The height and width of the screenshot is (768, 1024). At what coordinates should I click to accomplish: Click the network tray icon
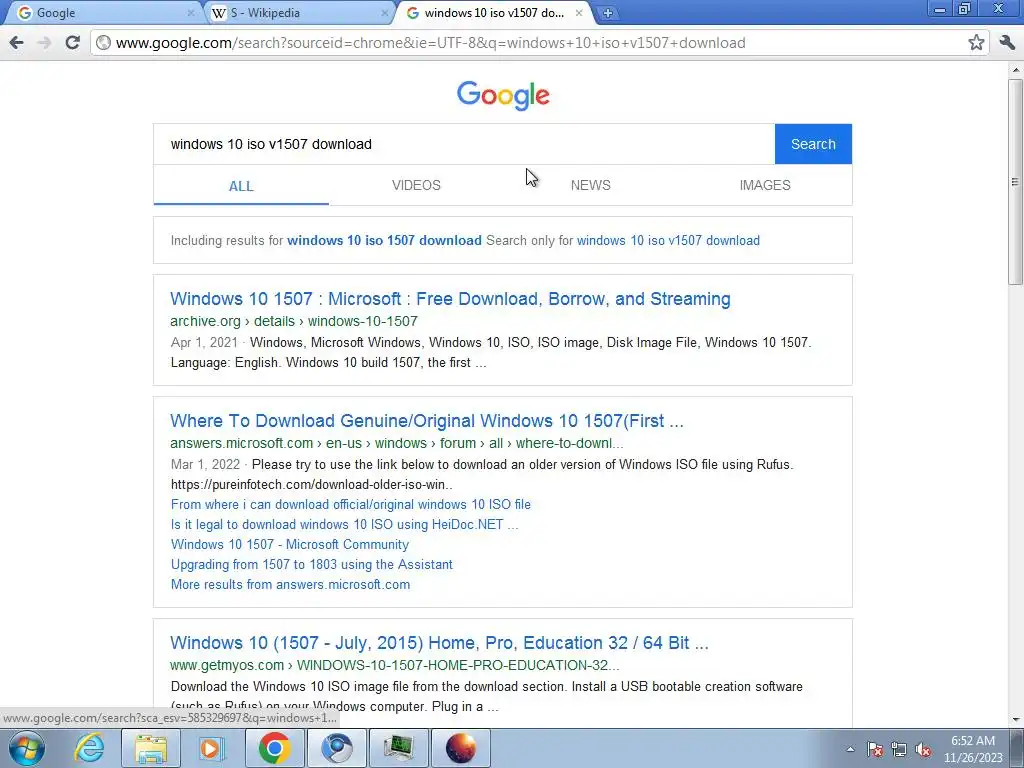899,749
